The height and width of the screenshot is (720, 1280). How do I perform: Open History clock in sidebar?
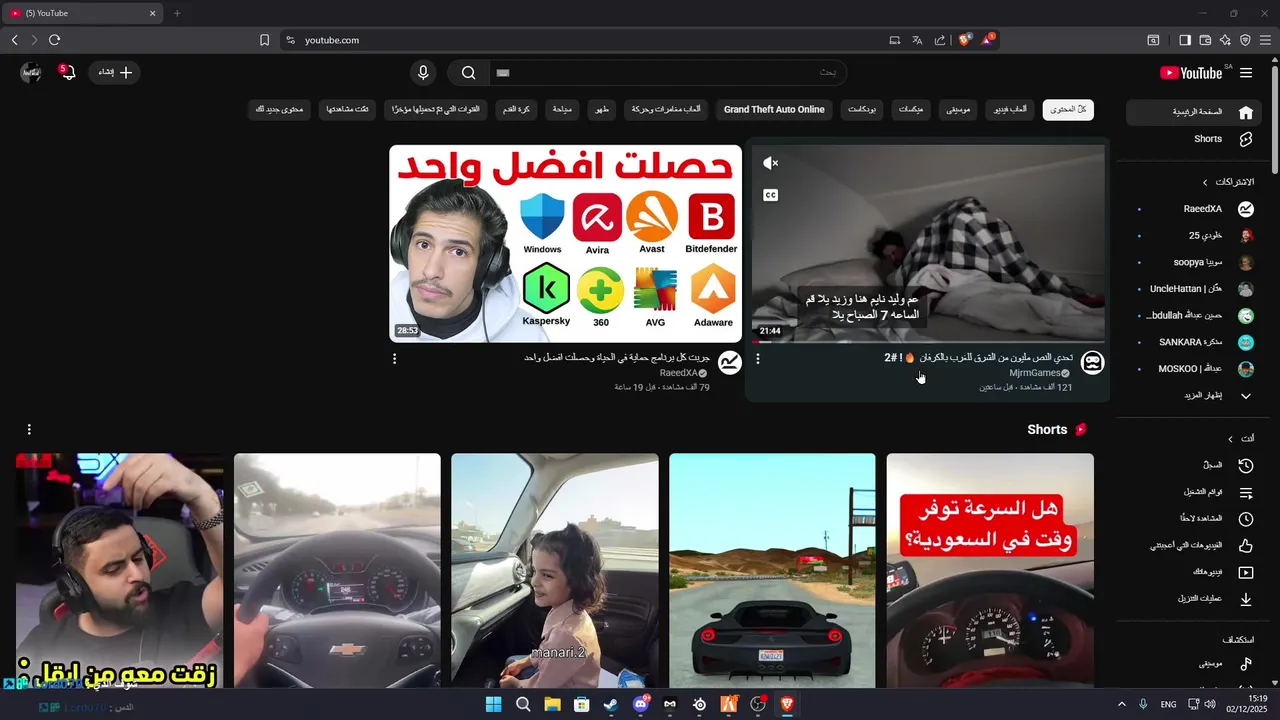coord(1246,465)
